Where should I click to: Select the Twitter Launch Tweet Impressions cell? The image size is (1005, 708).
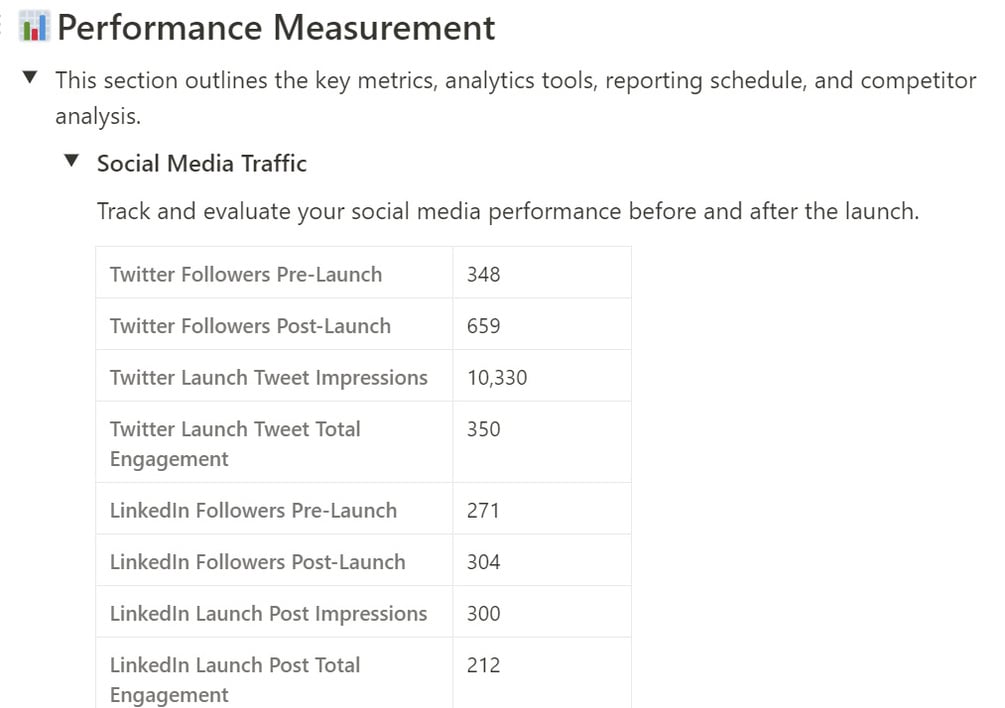click(274, 376)
